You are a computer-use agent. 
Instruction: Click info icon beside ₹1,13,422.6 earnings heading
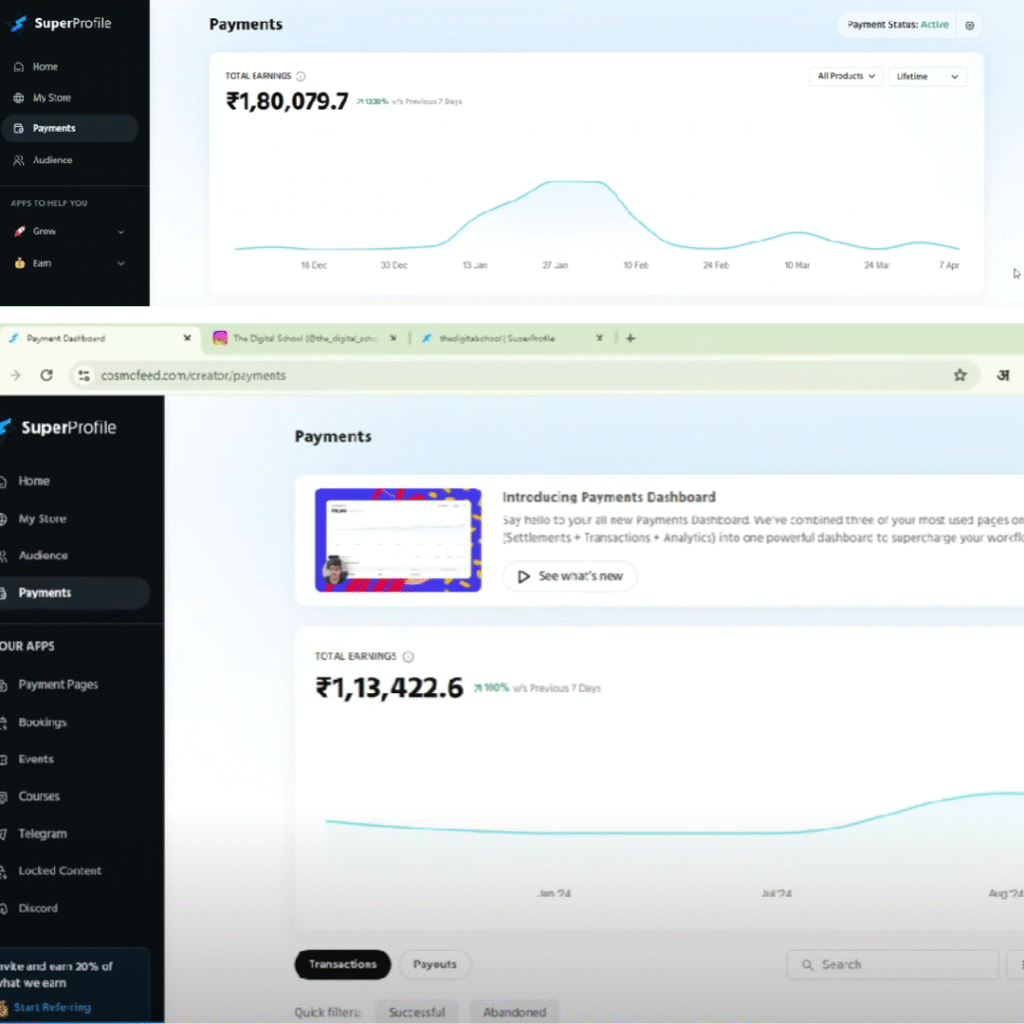[x=408, y=657]
